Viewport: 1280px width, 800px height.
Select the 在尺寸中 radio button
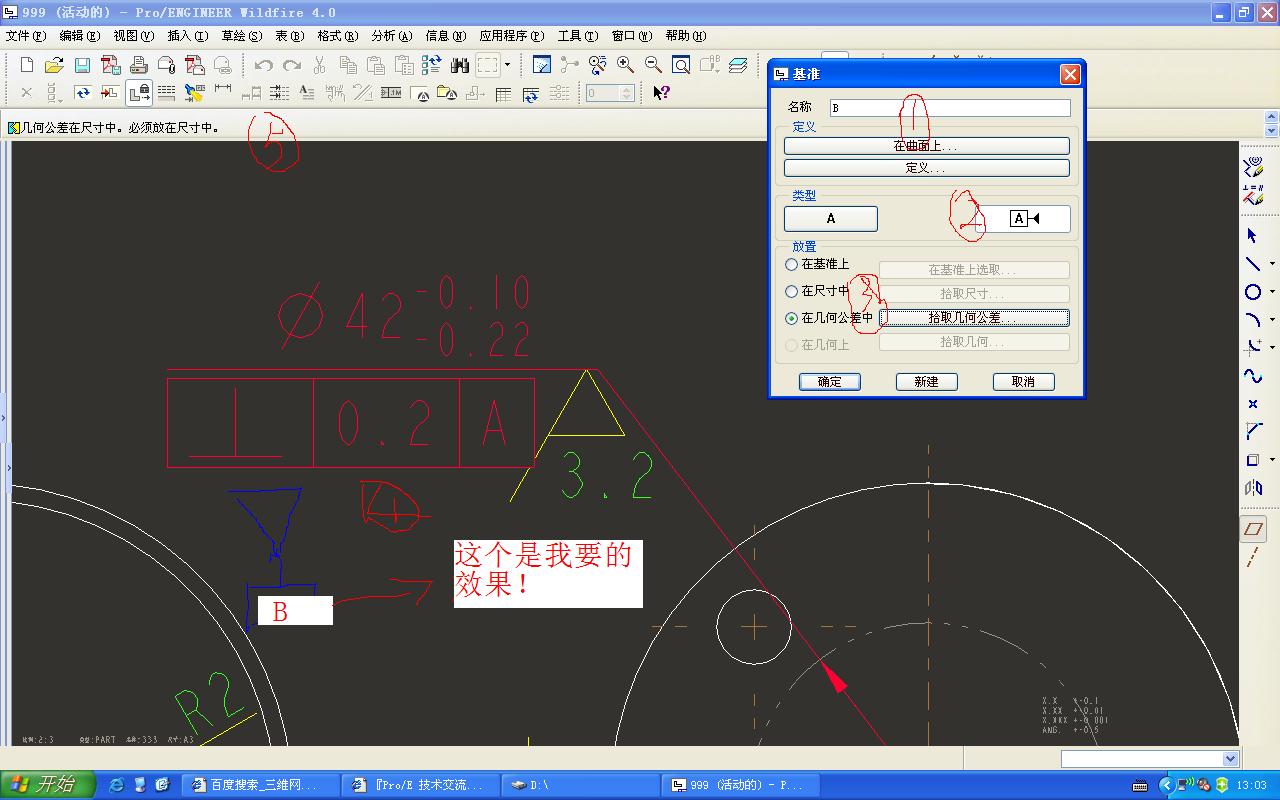click(x=792, y=292)
